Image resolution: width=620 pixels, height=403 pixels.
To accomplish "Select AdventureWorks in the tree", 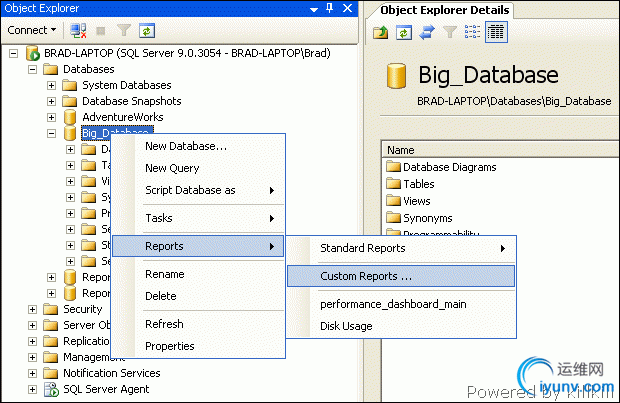I will [x=123, y=117].
